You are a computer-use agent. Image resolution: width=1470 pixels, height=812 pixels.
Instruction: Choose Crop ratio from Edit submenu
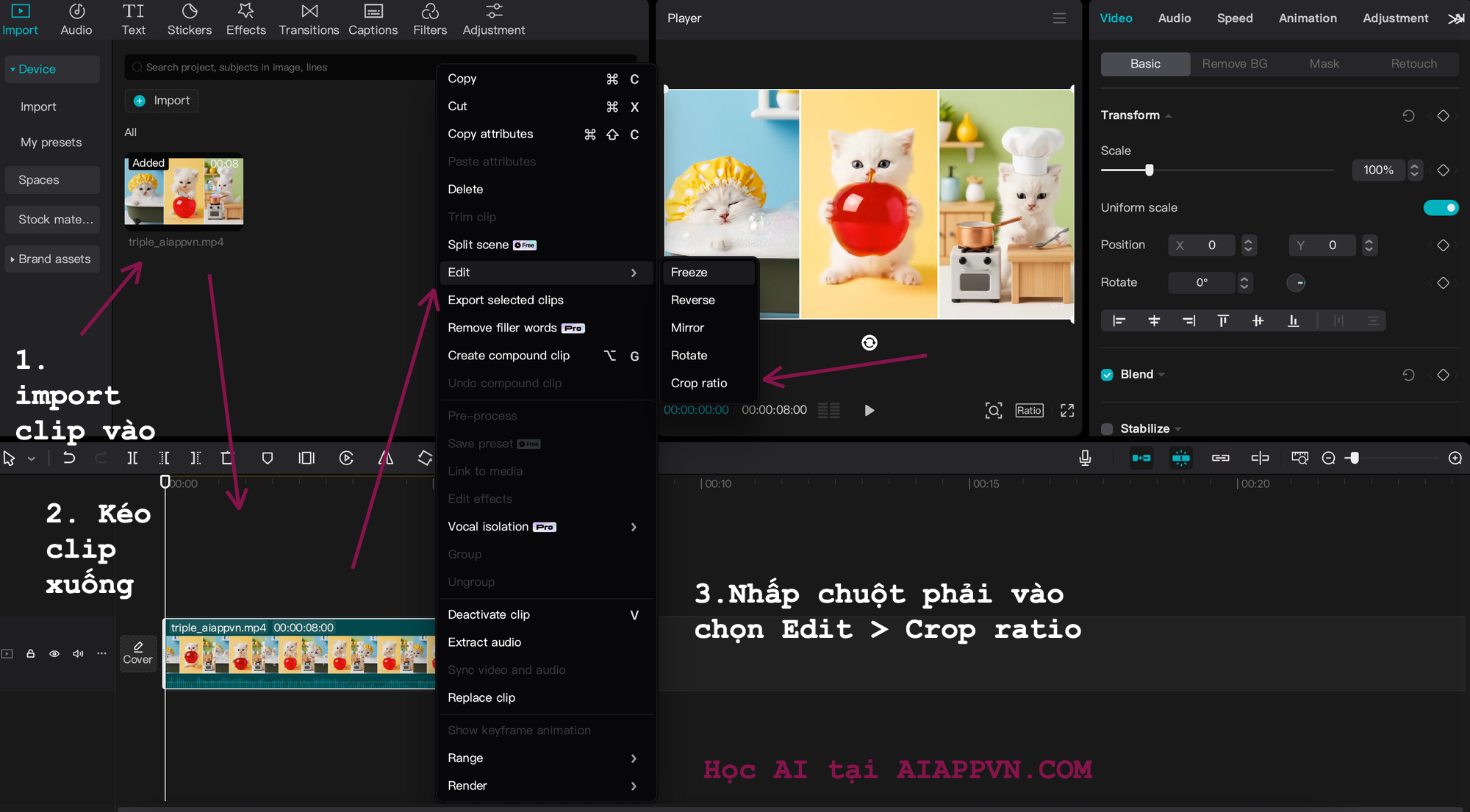click(699, 383)
